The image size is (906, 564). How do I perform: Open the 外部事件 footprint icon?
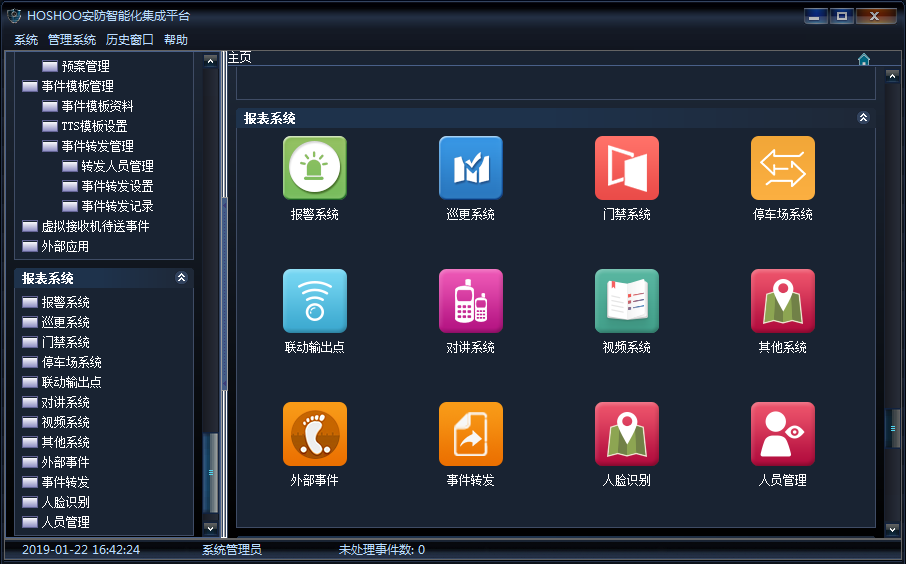(314, 434)
